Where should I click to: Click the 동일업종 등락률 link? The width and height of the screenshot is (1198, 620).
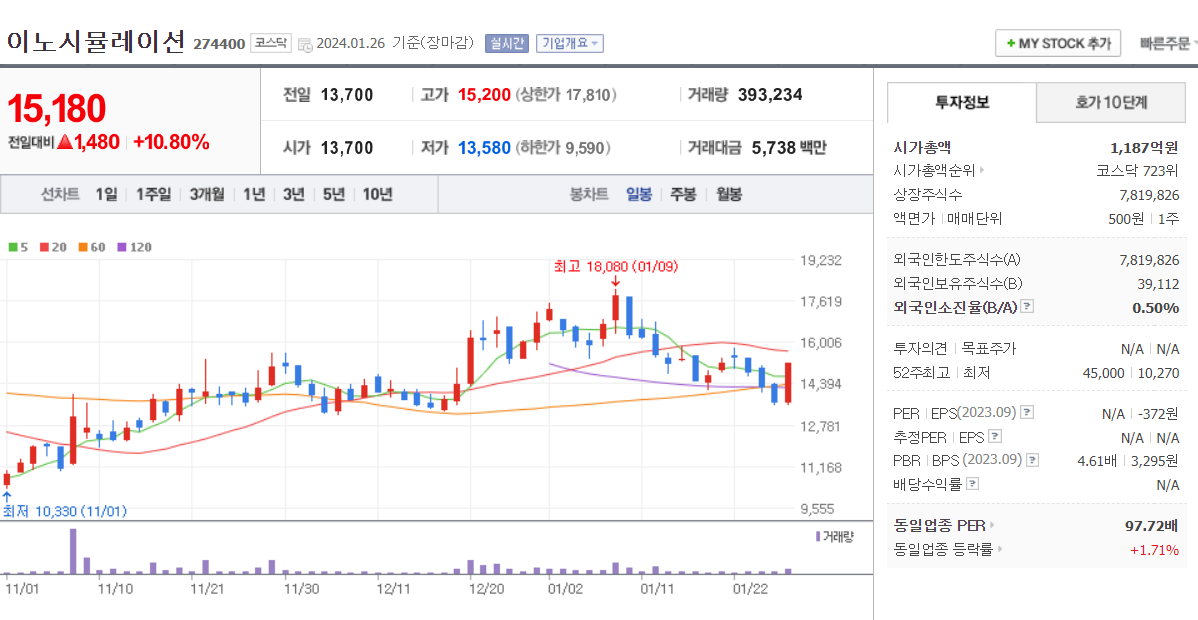(x=943, y=549)
